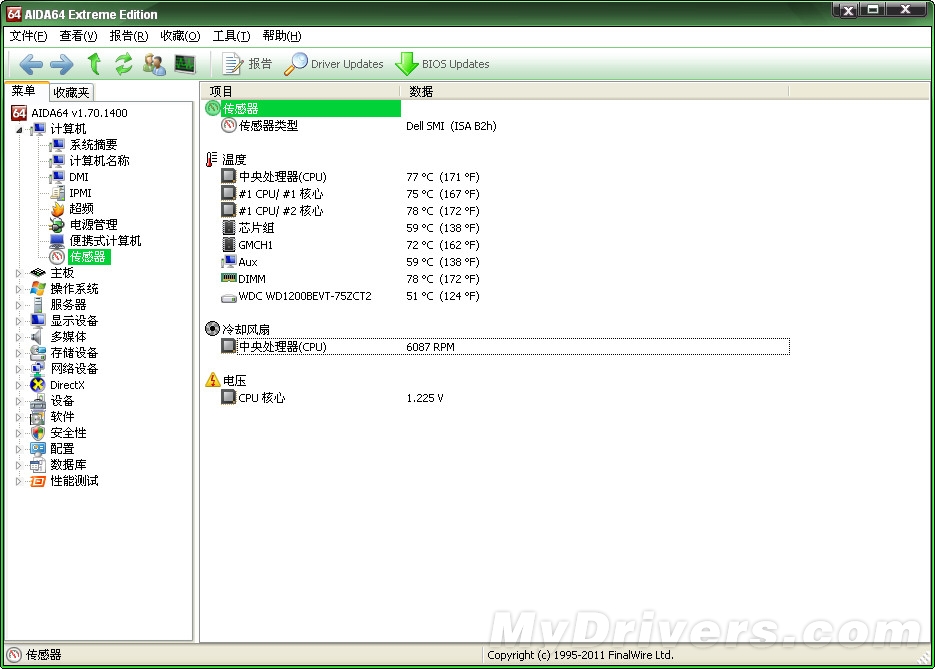Select the 主板 motherboard icon
Screen dimensions: 935x669
pos(38,273)
